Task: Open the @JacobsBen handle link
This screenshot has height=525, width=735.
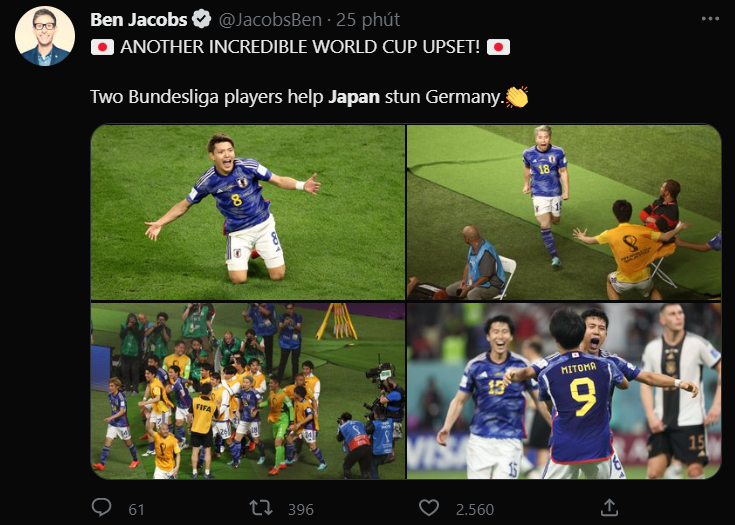Action: (x=270, y=20)
